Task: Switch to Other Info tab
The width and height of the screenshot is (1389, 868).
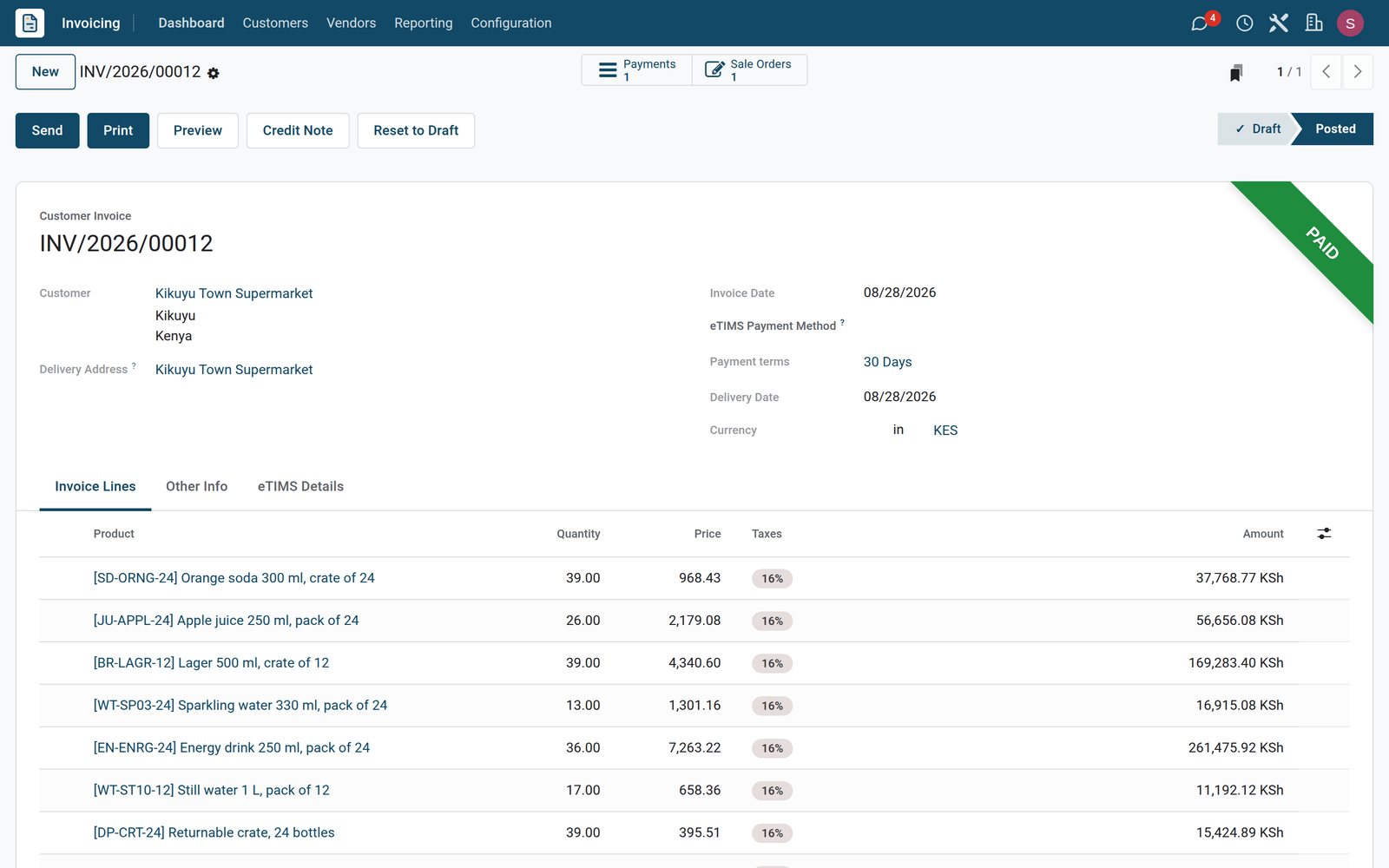Action: tap(197, 487)
